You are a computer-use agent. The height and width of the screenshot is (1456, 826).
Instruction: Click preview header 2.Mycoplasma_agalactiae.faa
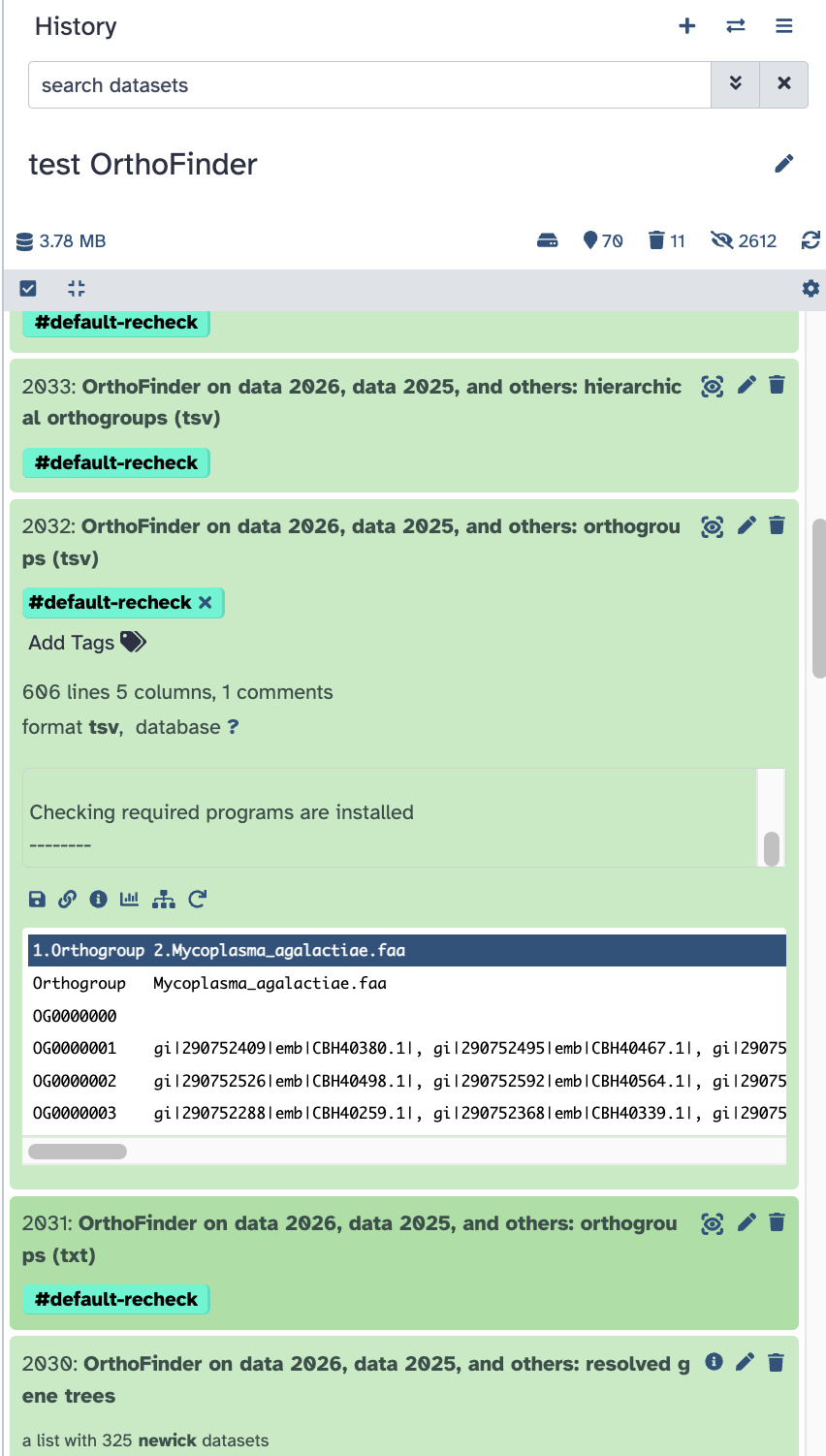tap(279, 950)
